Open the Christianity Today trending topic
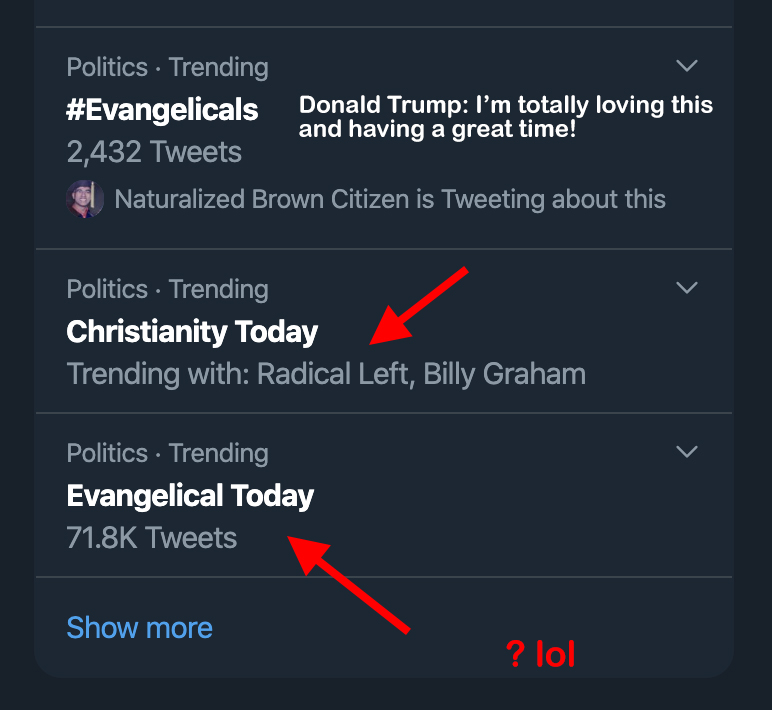 pos(192,332)
